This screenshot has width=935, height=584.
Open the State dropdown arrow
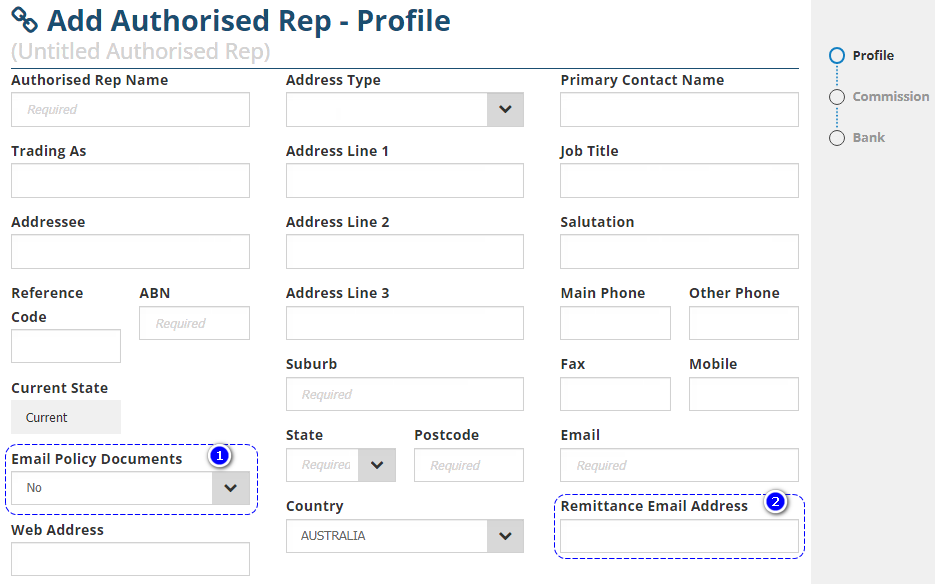[x=377, y=465]
